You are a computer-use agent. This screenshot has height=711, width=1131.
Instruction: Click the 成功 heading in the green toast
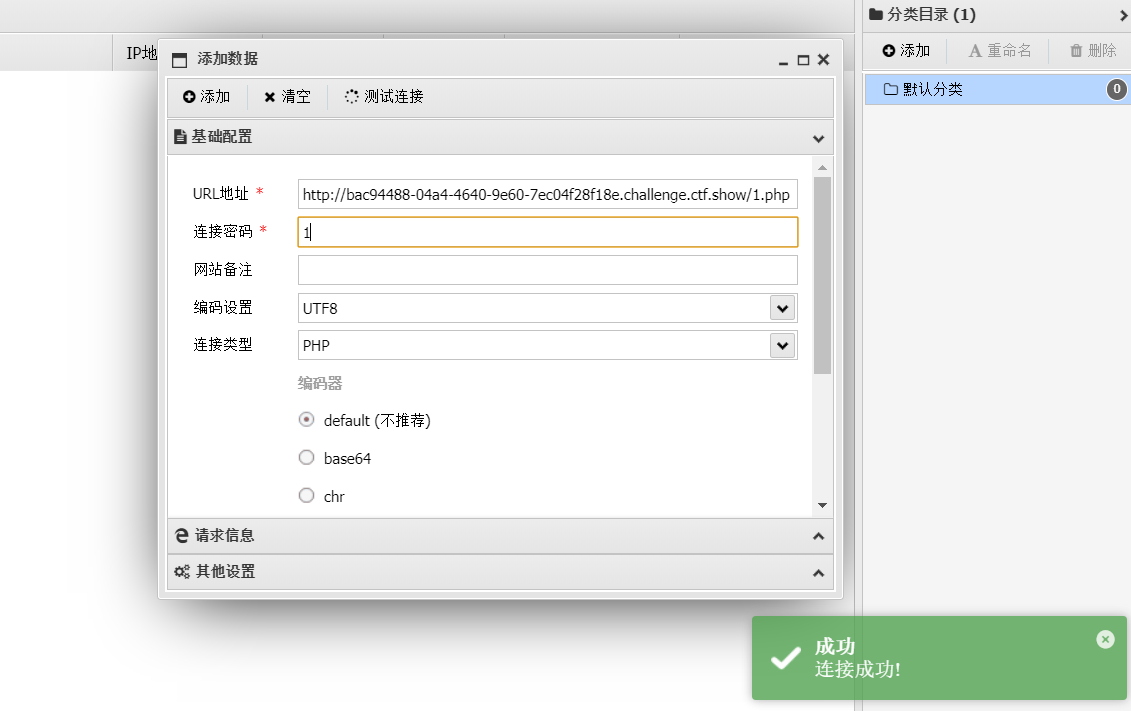coord(835,646)
